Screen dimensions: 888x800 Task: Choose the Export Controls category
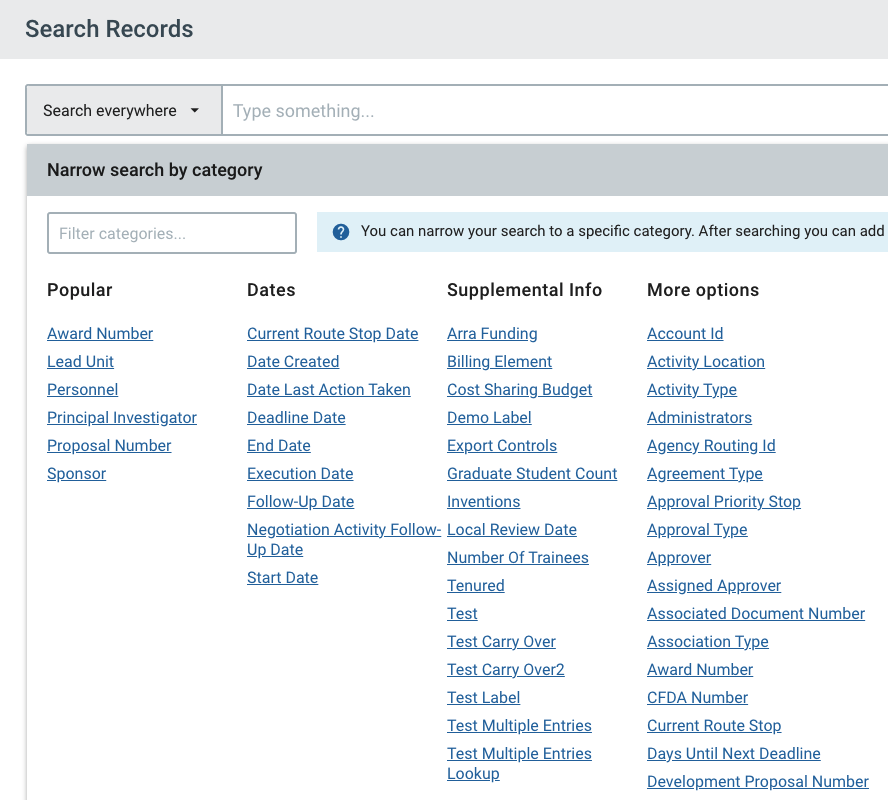(x=502, y=446)
